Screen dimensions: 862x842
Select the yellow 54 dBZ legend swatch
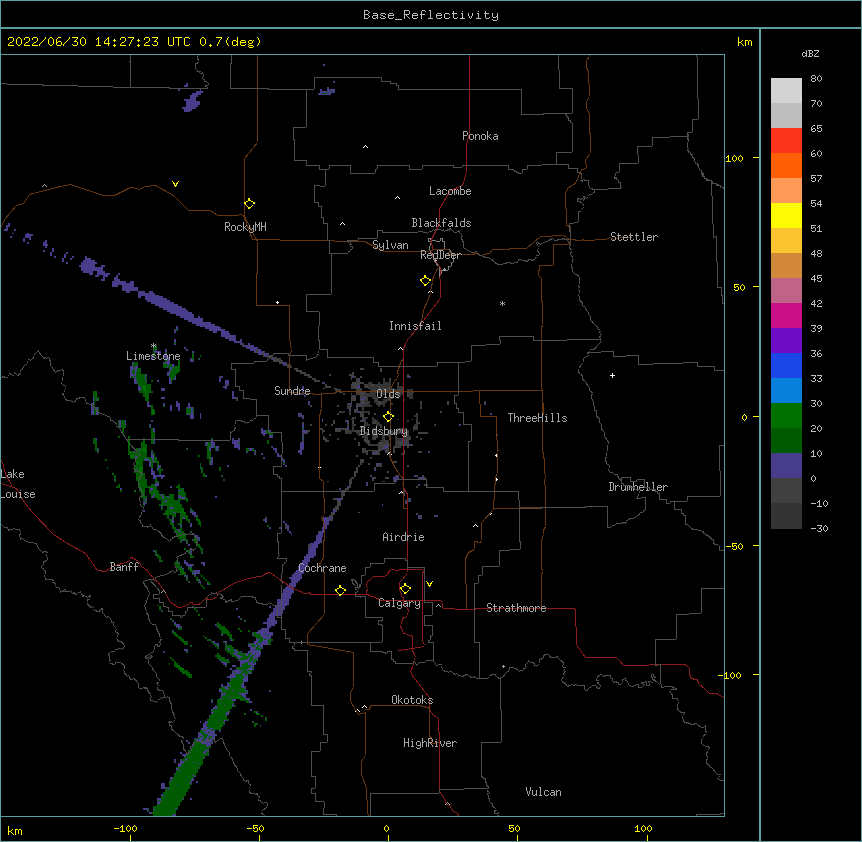[786, 215]
